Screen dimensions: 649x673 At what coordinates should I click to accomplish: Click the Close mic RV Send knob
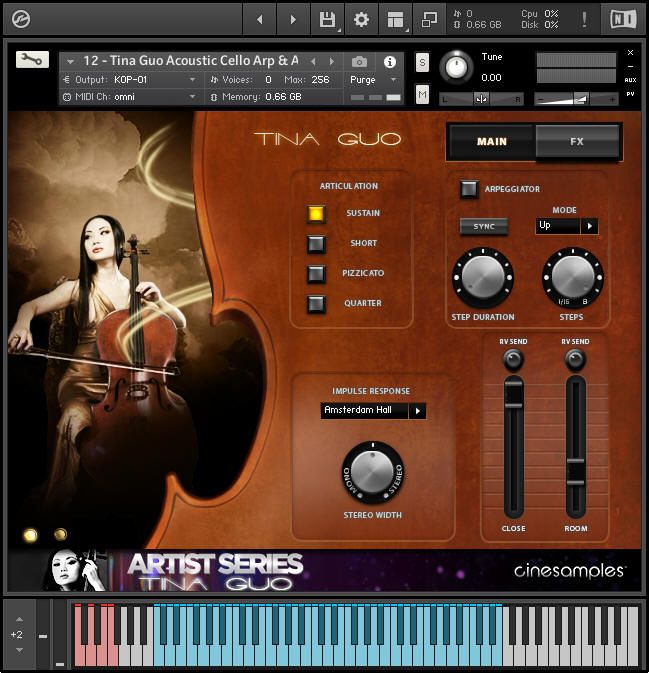(x=513, y=360)
